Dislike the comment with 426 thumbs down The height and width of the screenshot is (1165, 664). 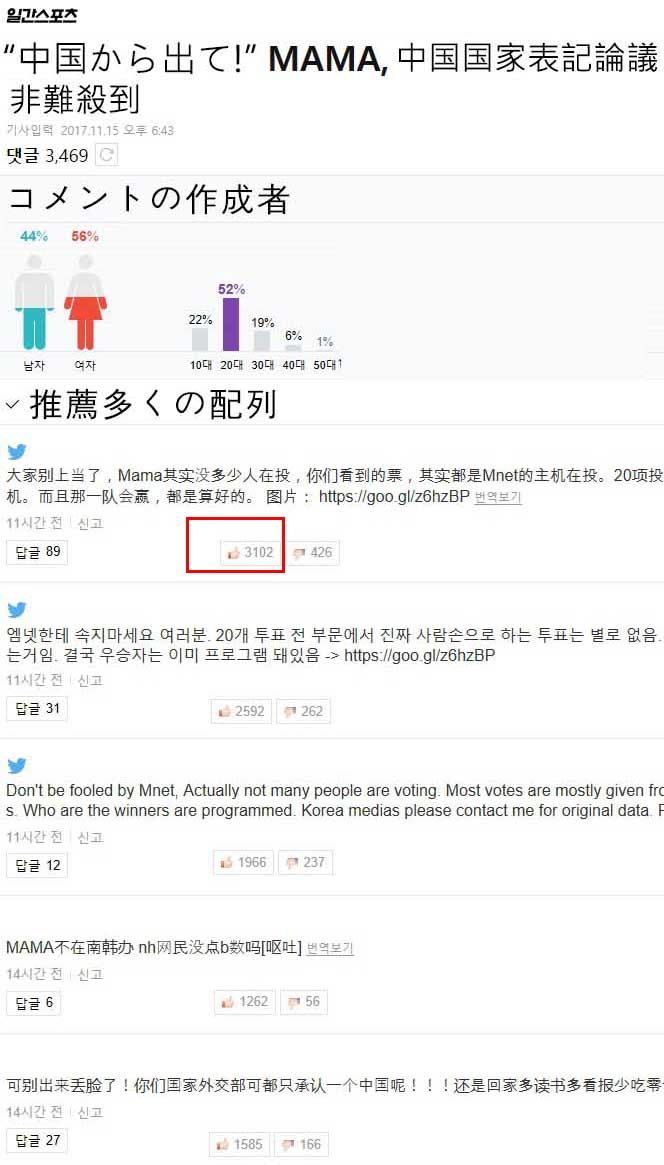[x=313, y=553]
